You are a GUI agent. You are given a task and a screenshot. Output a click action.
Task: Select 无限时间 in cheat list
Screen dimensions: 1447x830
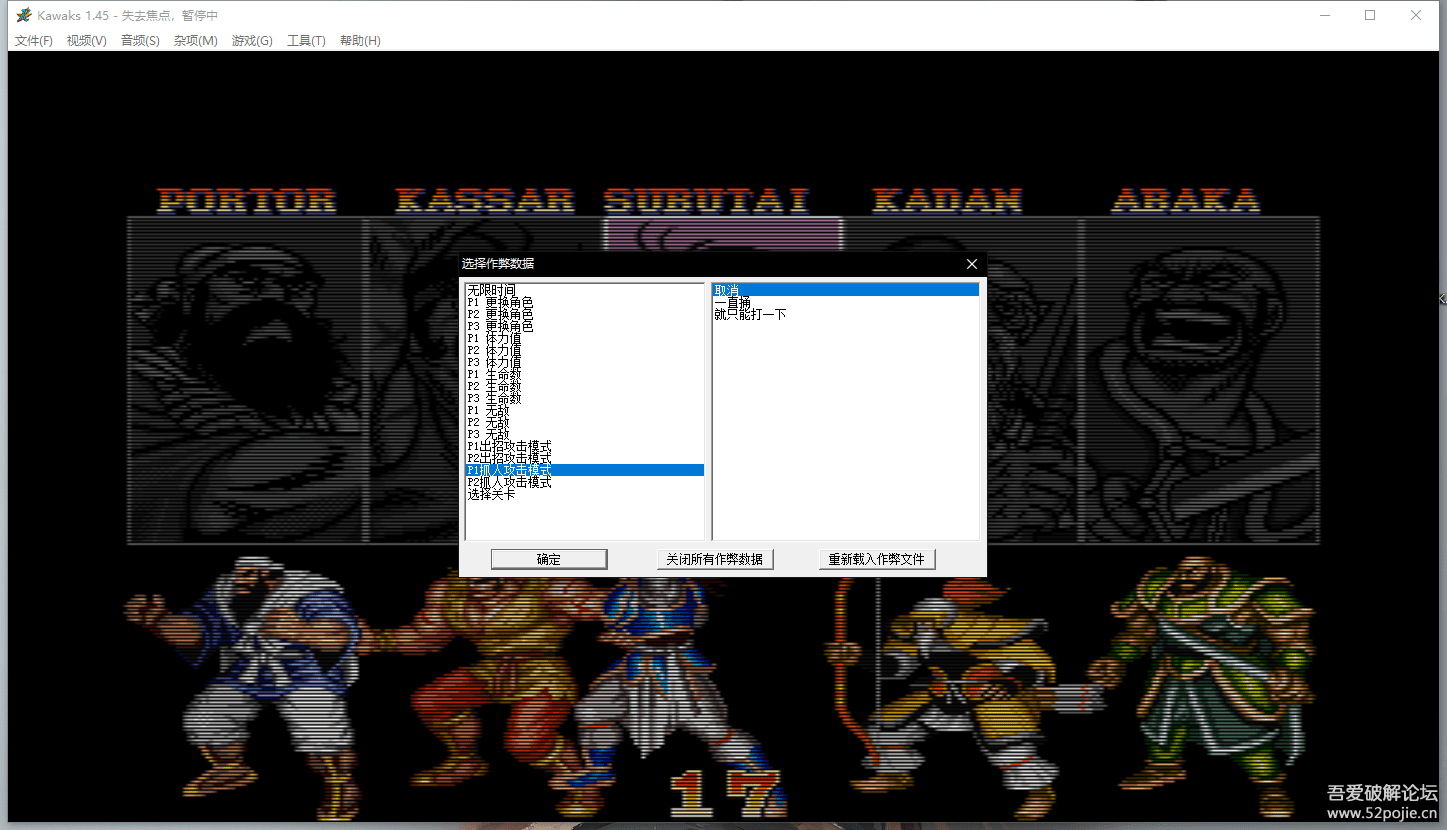(x=491, y=290)
